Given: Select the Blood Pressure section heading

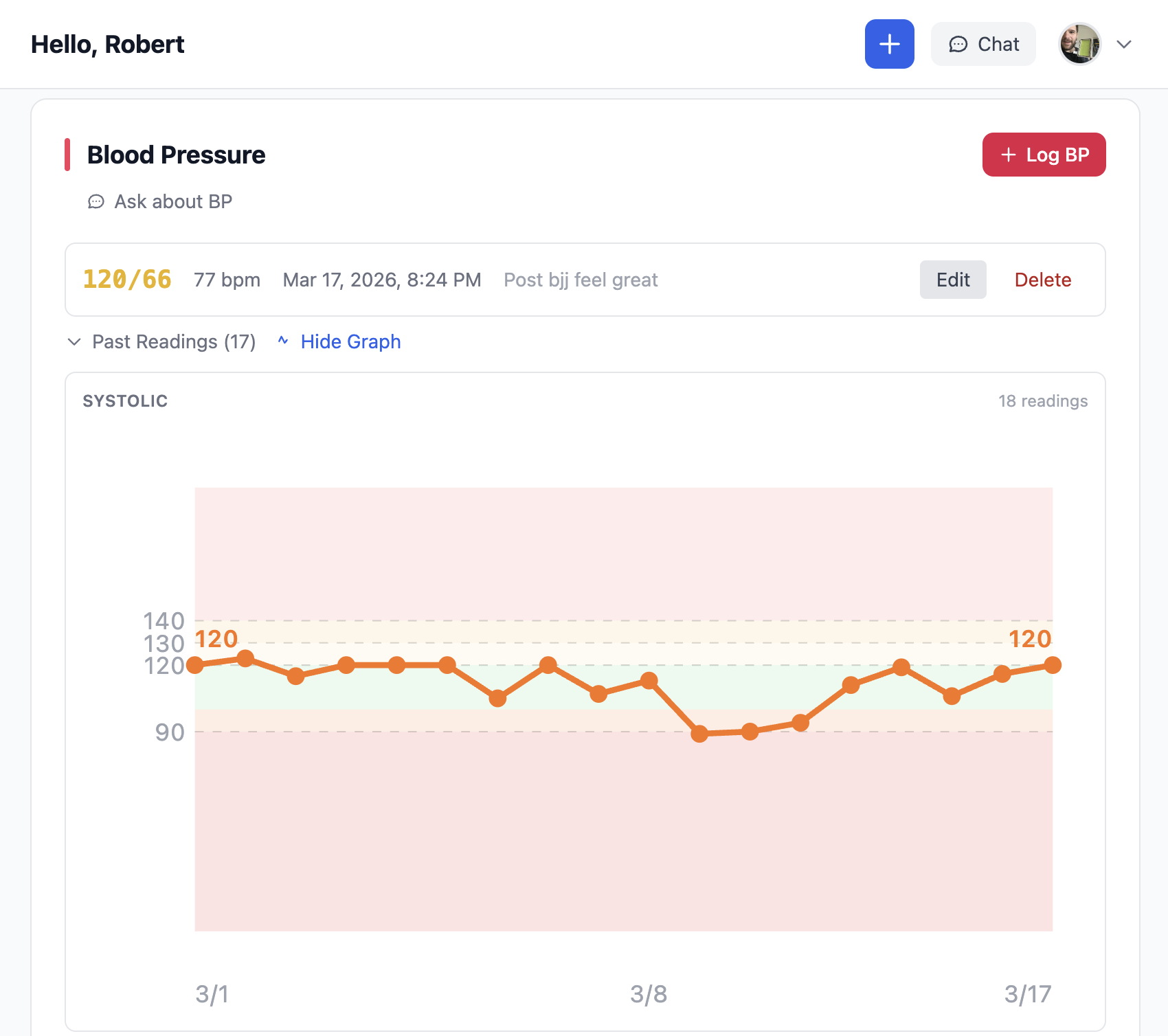Looking at the screenshot, I should pyautogui.click(x=176, y=154).
